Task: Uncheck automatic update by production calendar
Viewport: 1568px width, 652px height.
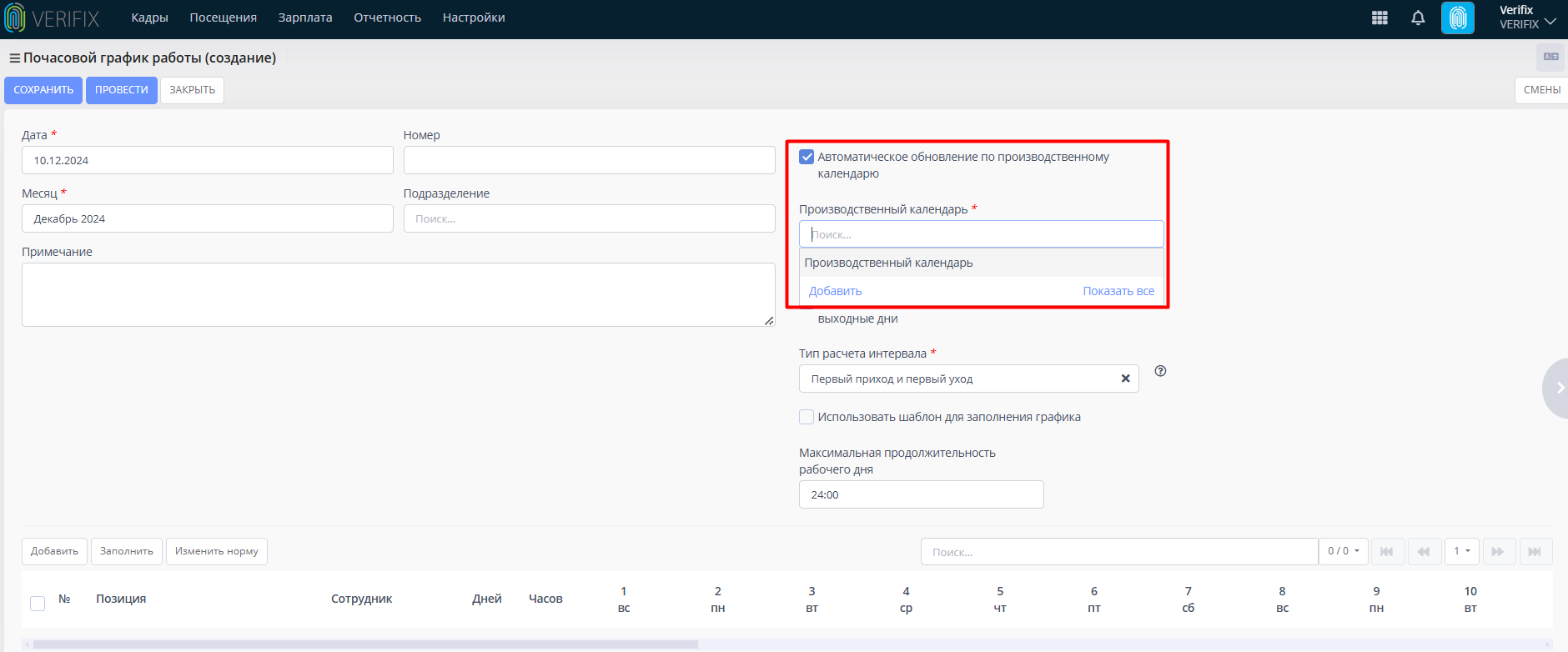Action: click(807, 157)
